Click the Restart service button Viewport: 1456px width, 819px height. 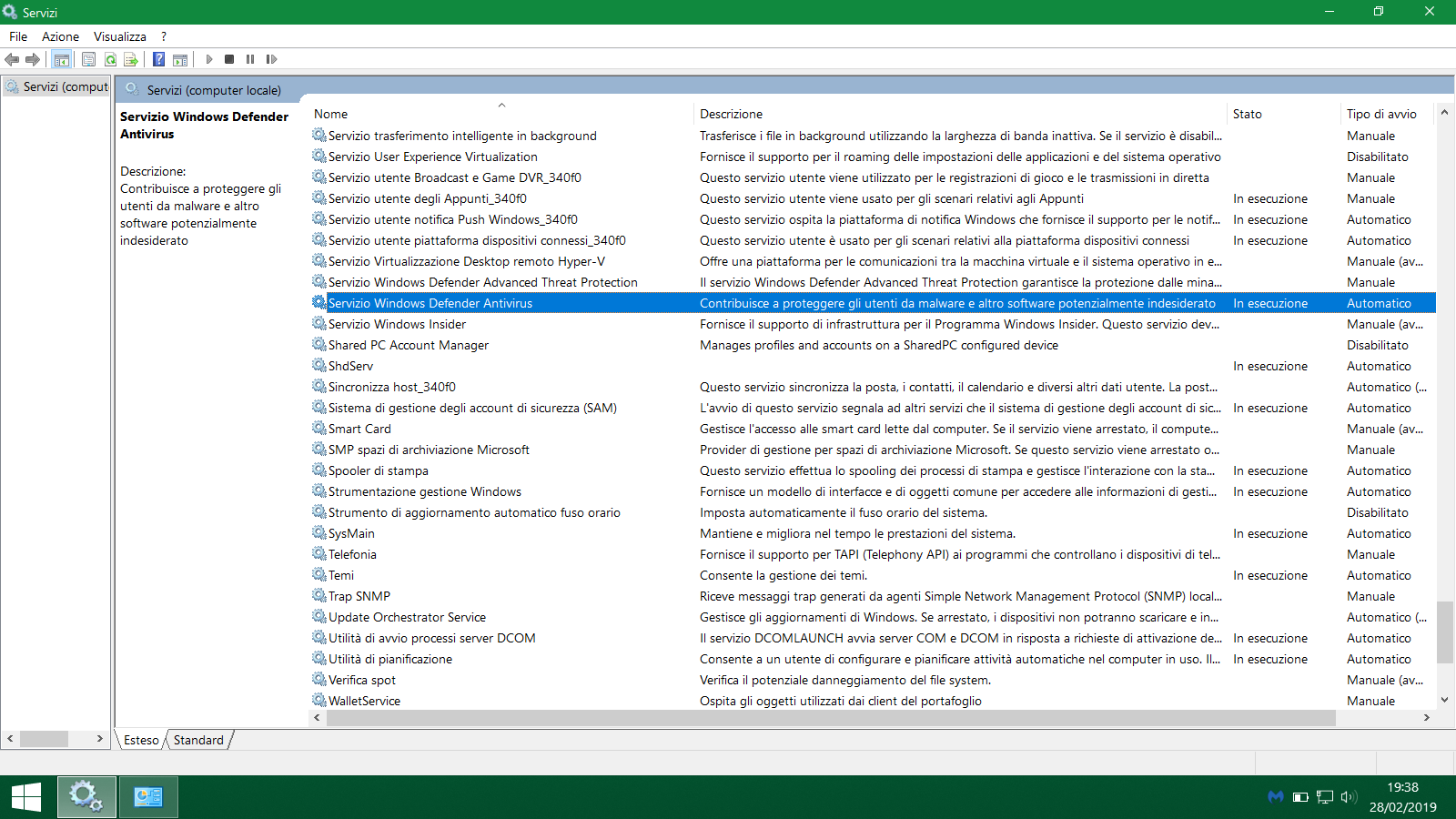click(271, 59)
